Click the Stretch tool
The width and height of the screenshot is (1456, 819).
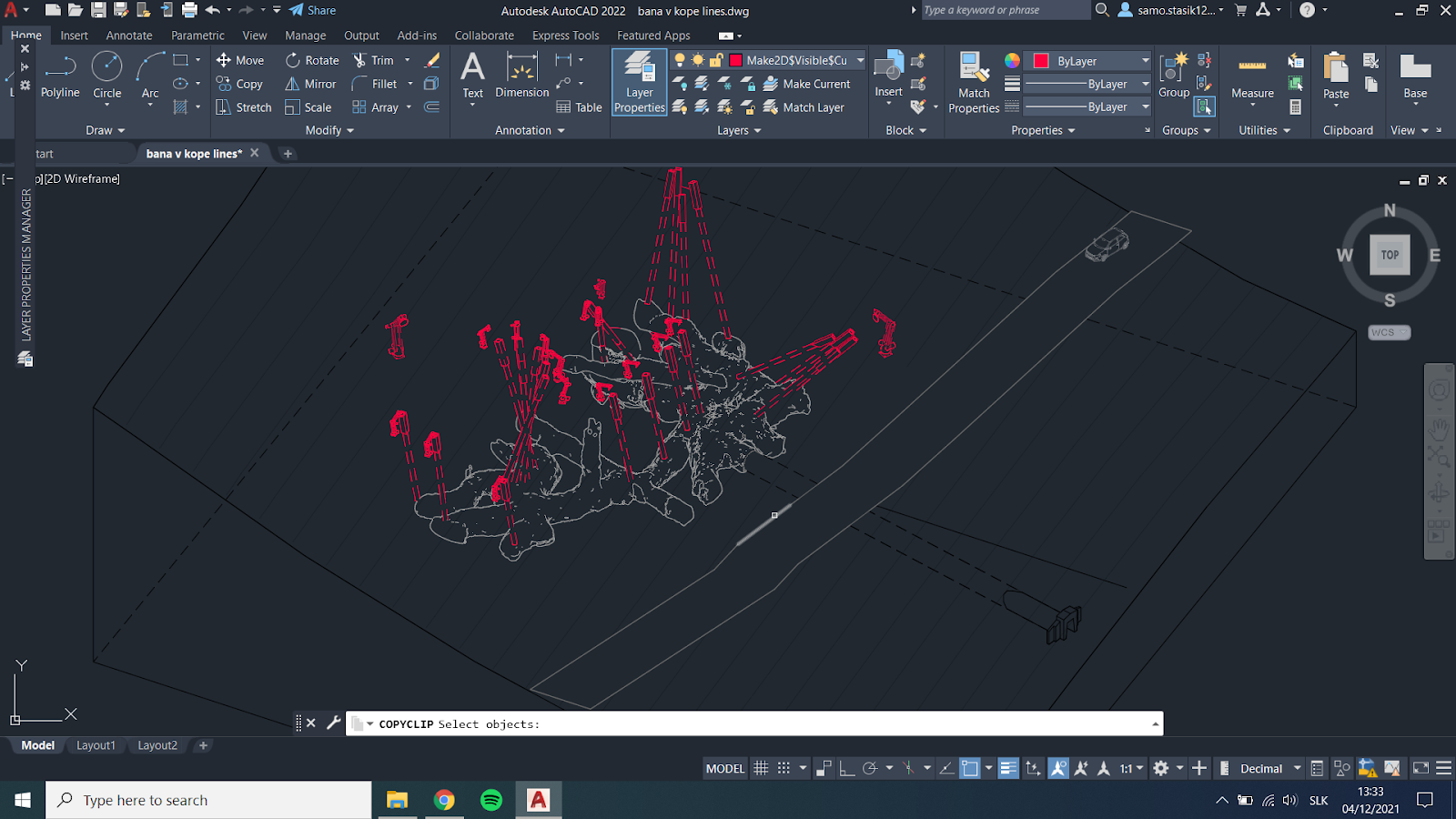pyautogui.click(x=244, y=107)
